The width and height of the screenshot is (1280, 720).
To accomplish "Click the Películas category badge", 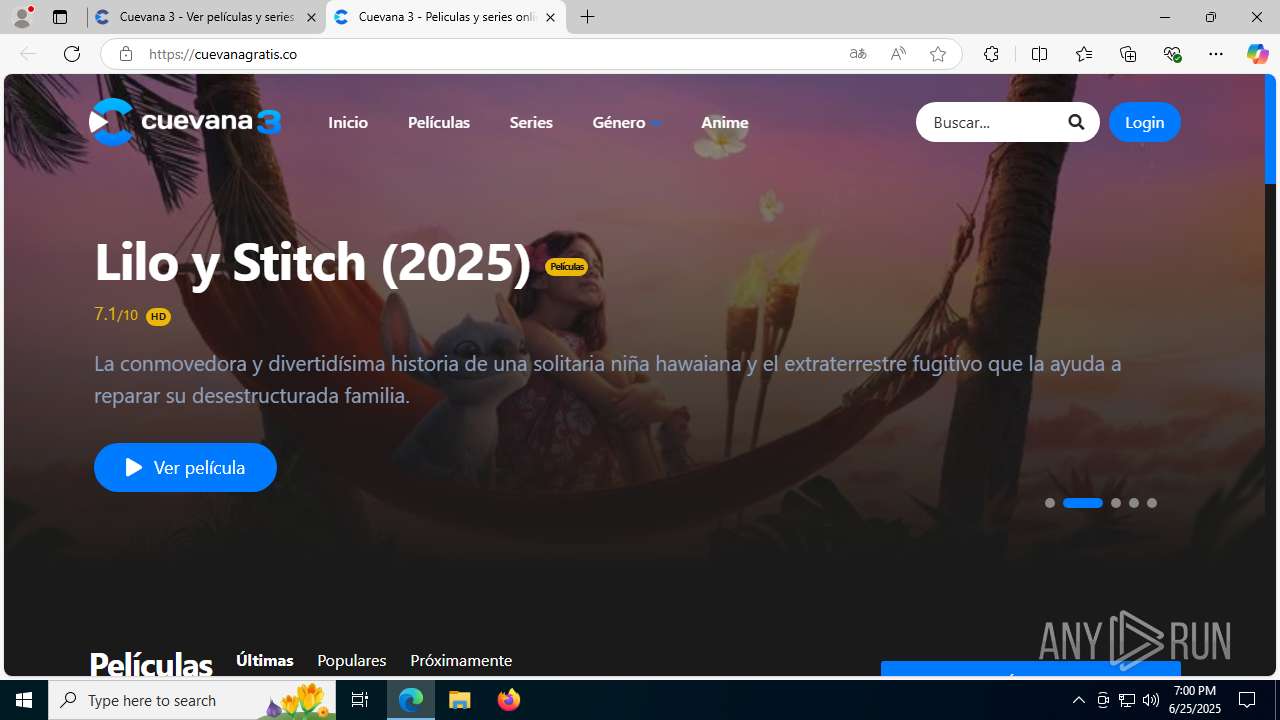I will [567, 267].
